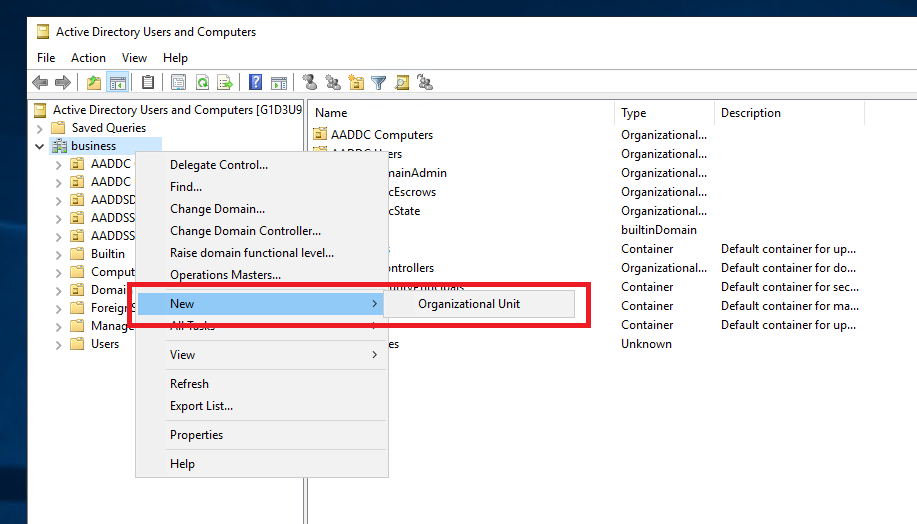Click the Forward arrow toolbar icon
The width and height of the screenshot is (917, 524).
tap(63, 82)
